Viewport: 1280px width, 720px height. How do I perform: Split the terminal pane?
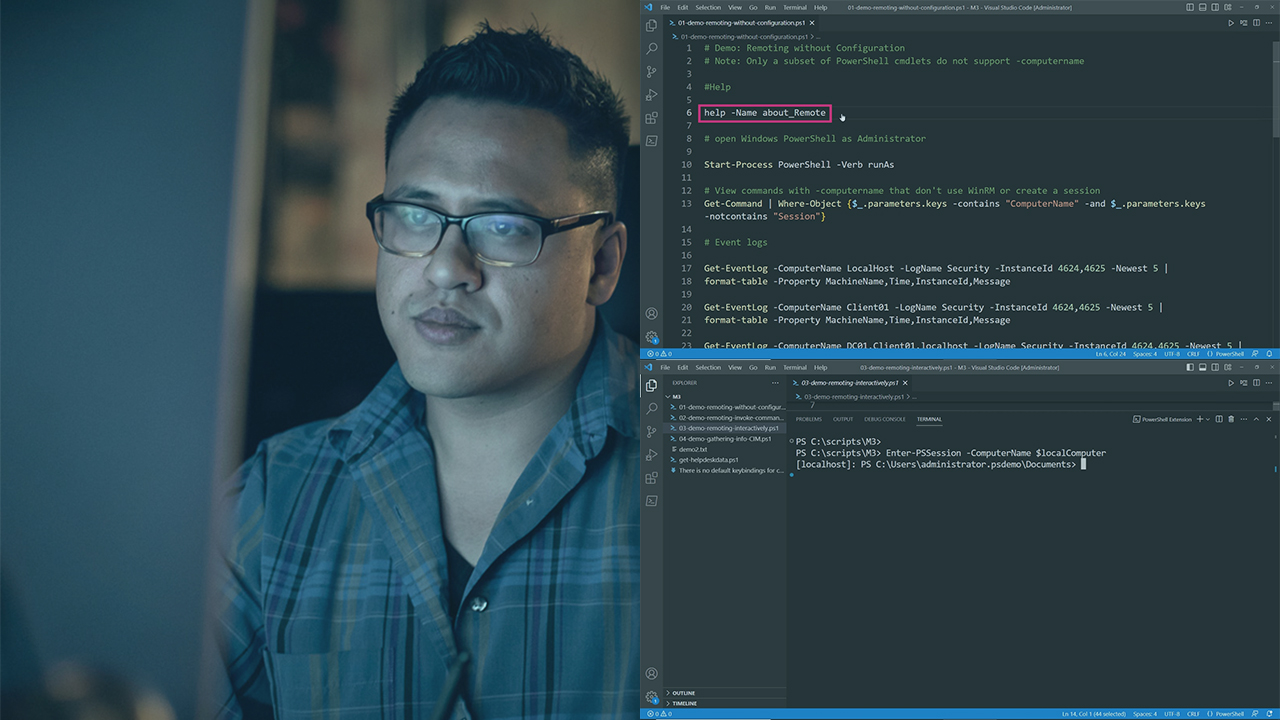coord(1219,419)
